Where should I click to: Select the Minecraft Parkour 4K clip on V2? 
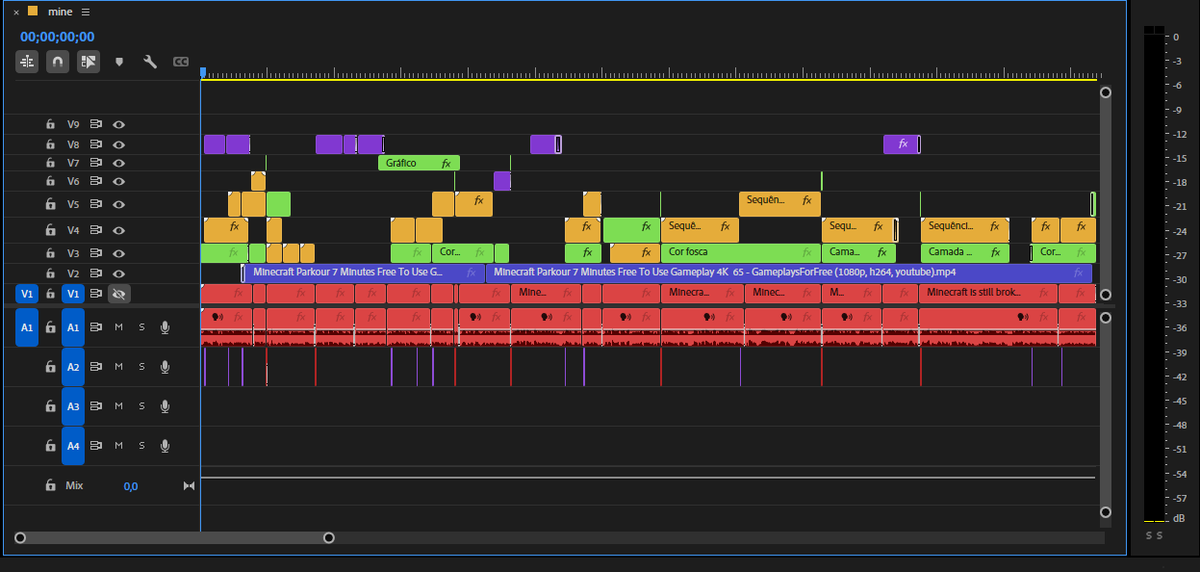tap(789, 272)
